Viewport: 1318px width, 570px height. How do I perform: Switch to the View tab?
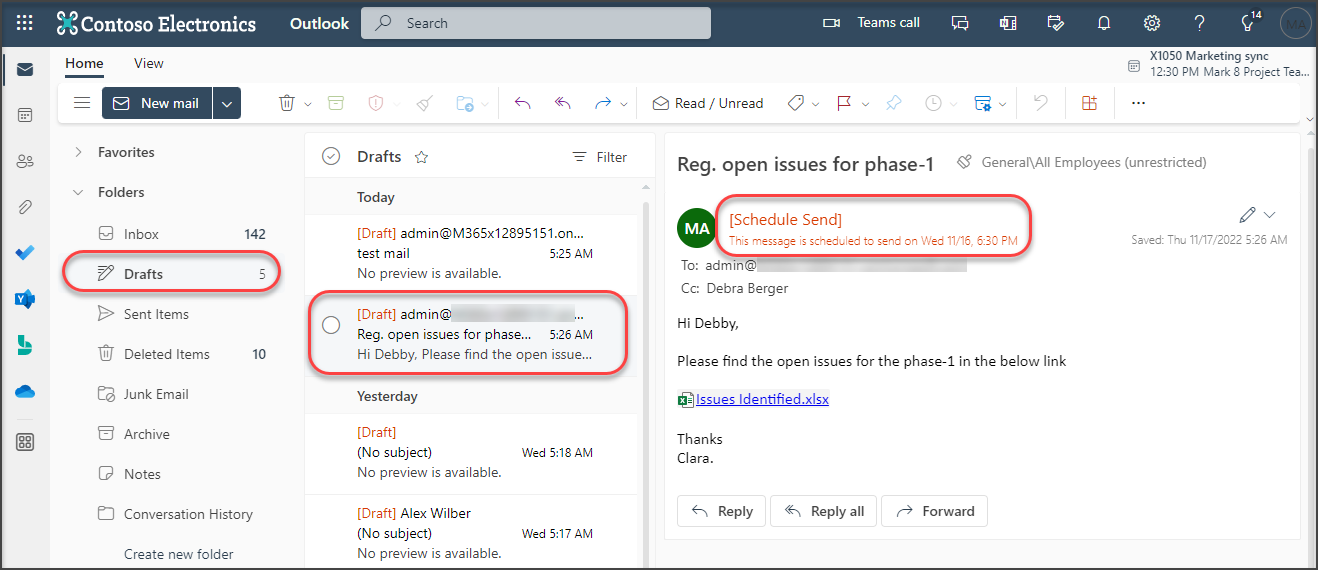(148, 63)
